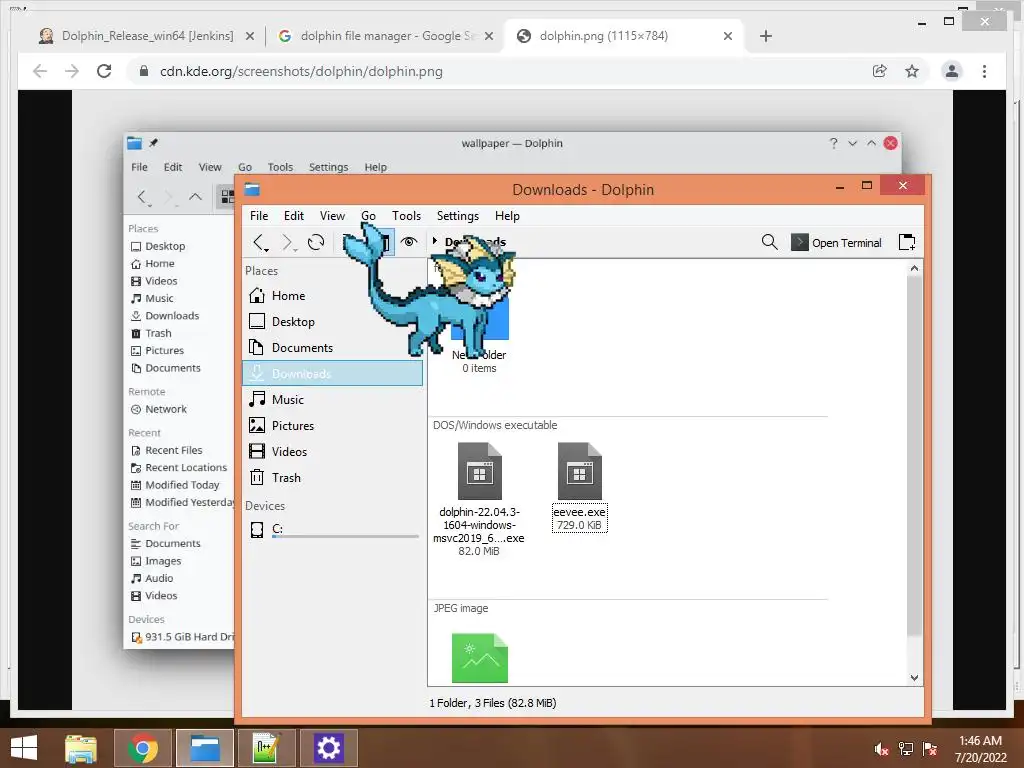Image resolution: width=1024 pixels, height=768 pixels.
Task: Refresh the Downloads folder view
Action: click(316, 242)
